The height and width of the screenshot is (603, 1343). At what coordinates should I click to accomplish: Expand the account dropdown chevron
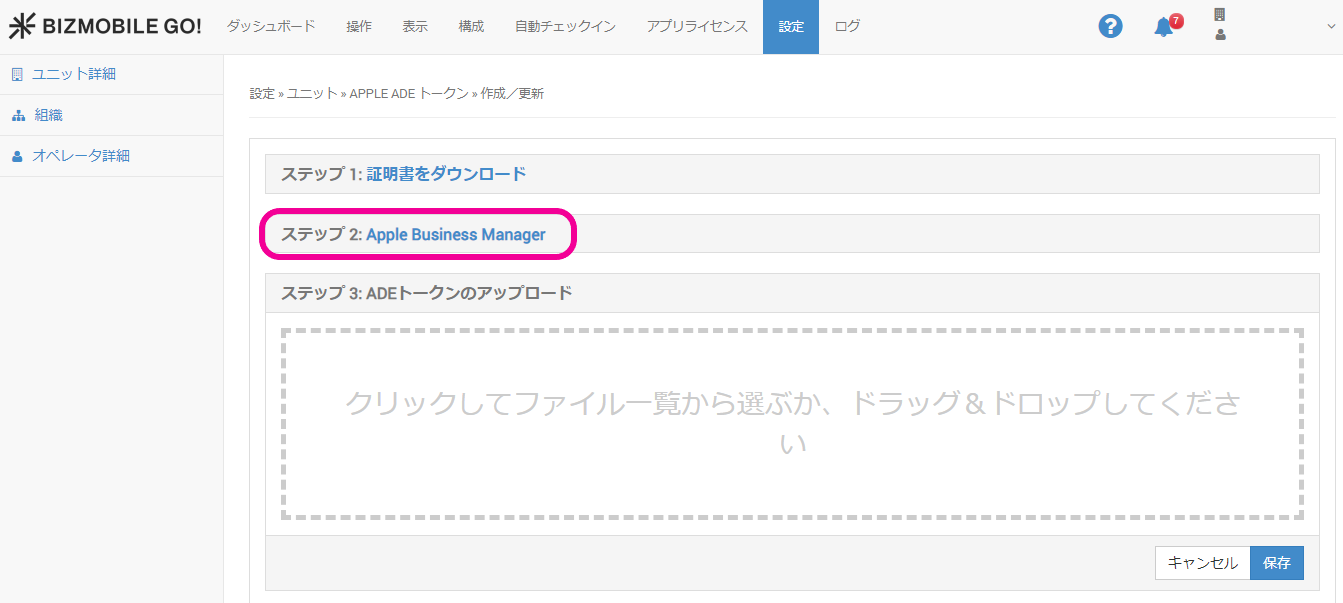coord(1330,27)
